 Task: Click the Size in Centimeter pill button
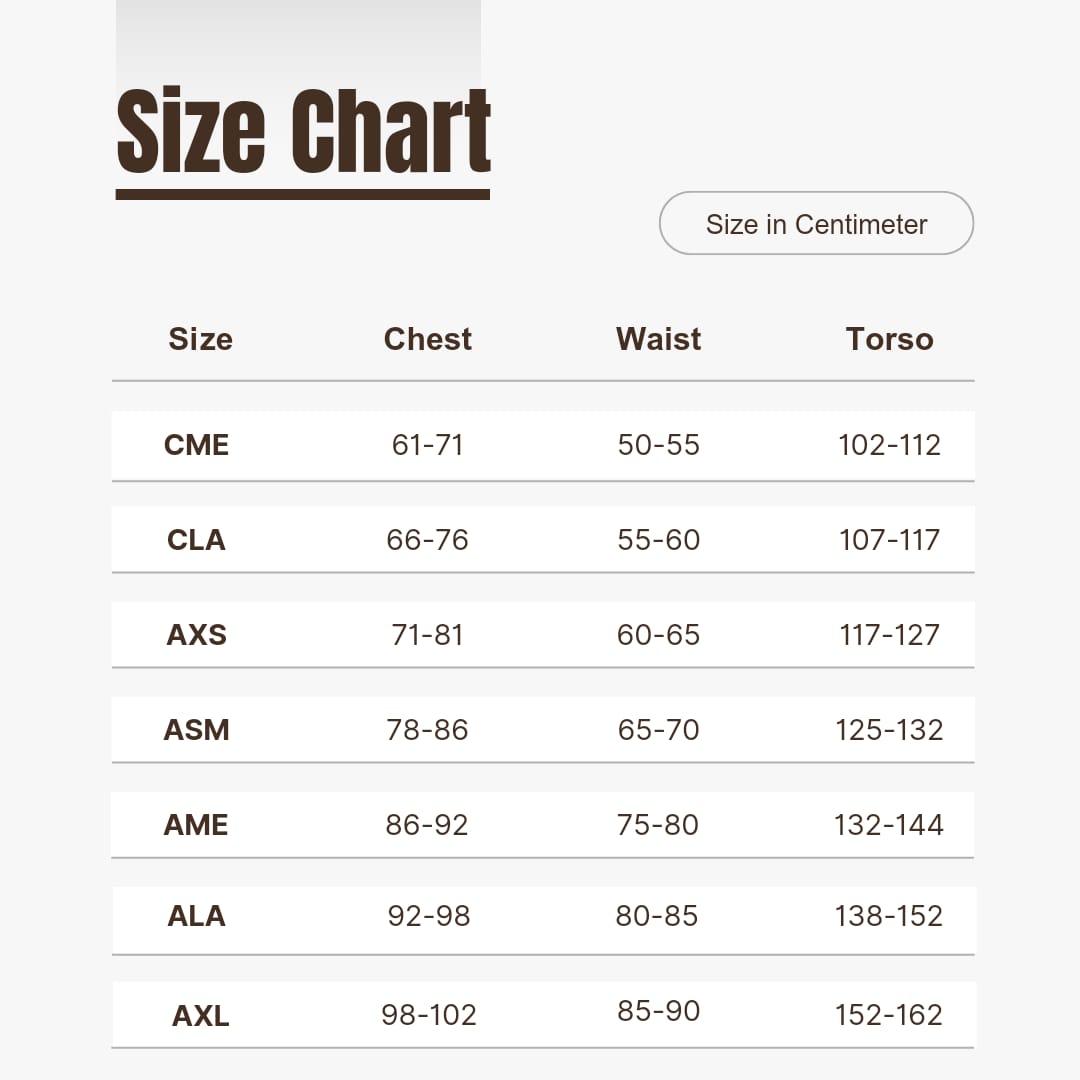[816, 223]
